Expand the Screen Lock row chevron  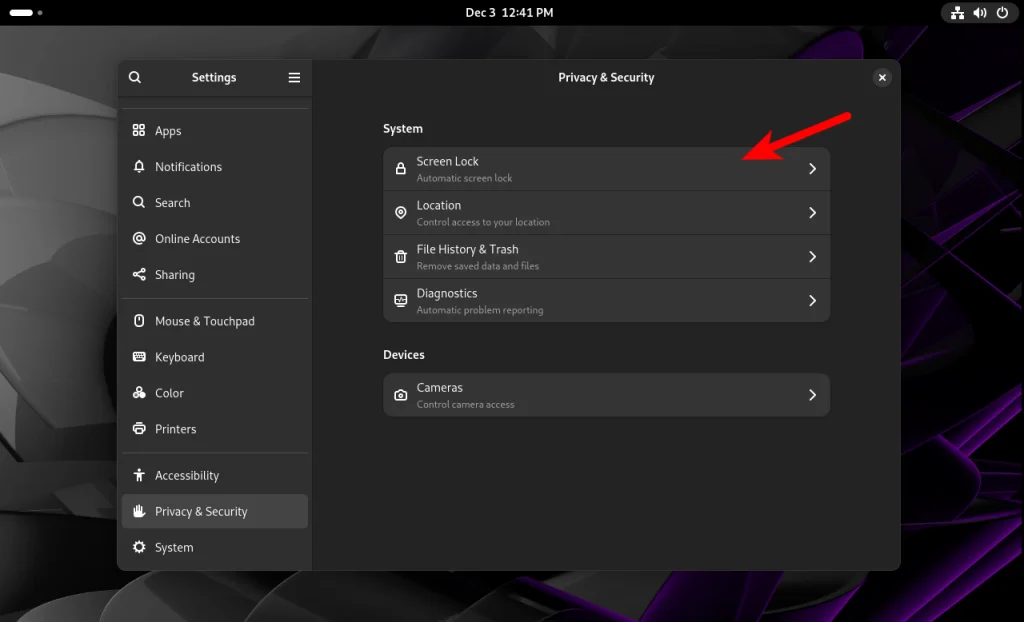point(812,169)
